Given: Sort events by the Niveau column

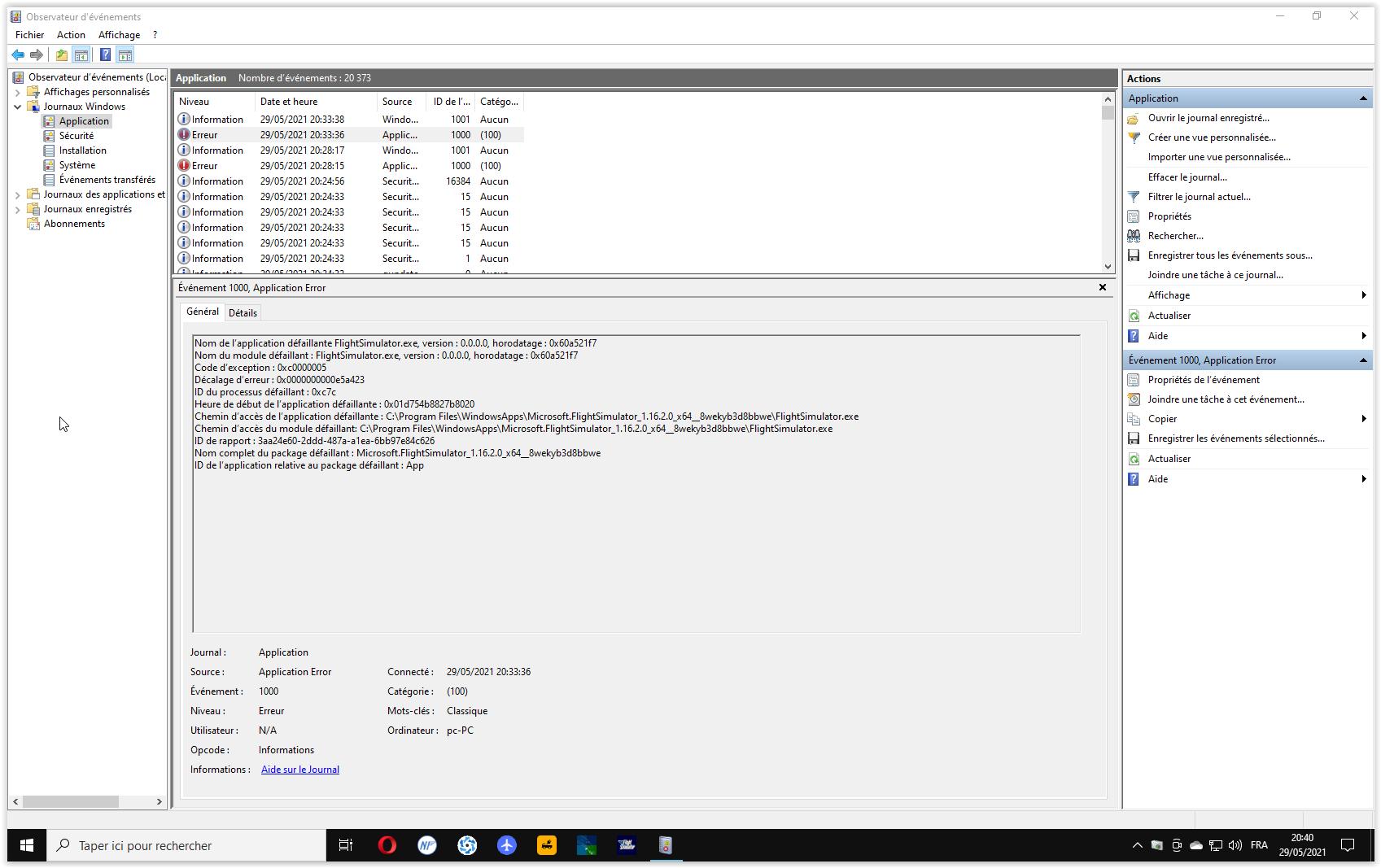Looking at the screenshot, I should 215,102.
